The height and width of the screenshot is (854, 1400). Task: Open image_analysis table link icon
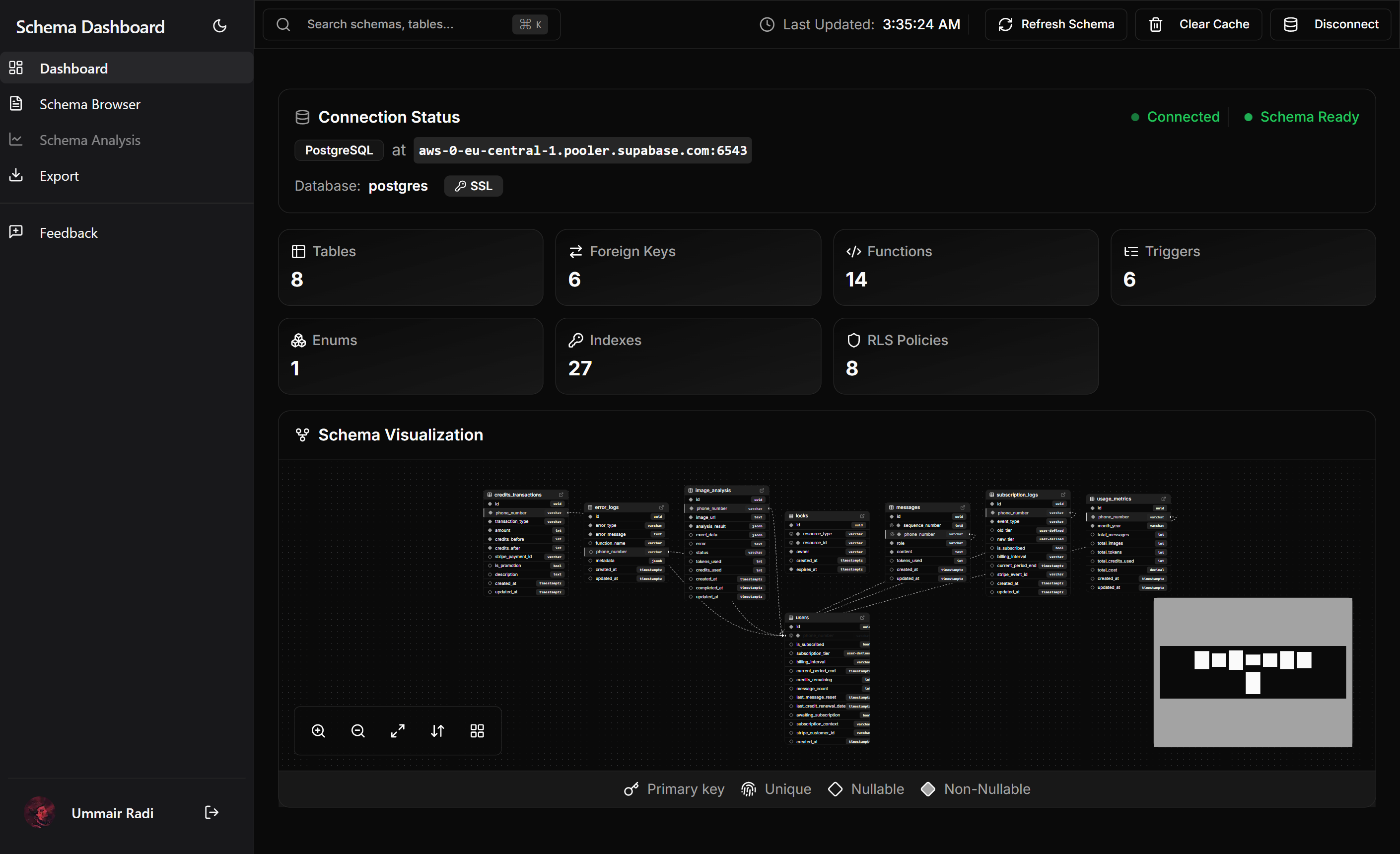coord(762,491)
